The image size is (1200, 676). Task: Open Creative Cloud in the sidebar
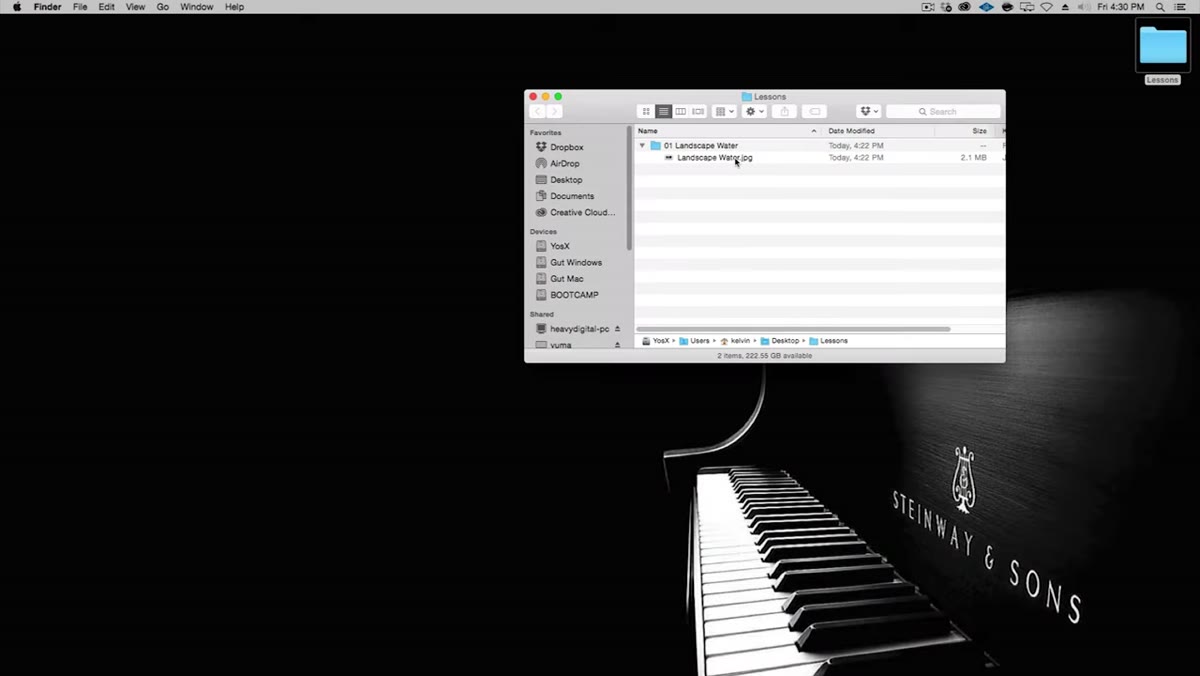coord(582,212)
